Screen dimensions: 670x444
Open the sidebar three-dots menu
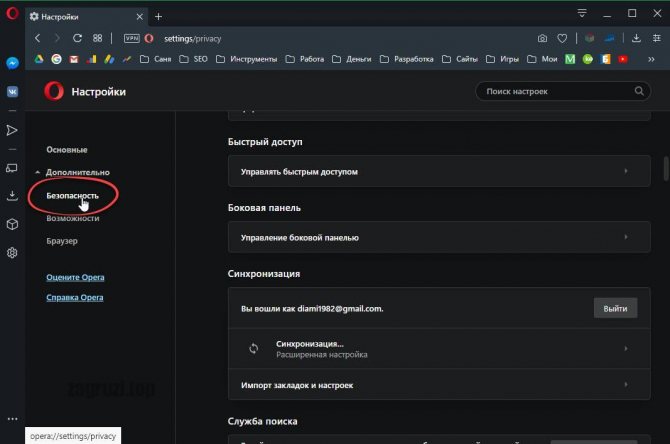pos(12,419)
